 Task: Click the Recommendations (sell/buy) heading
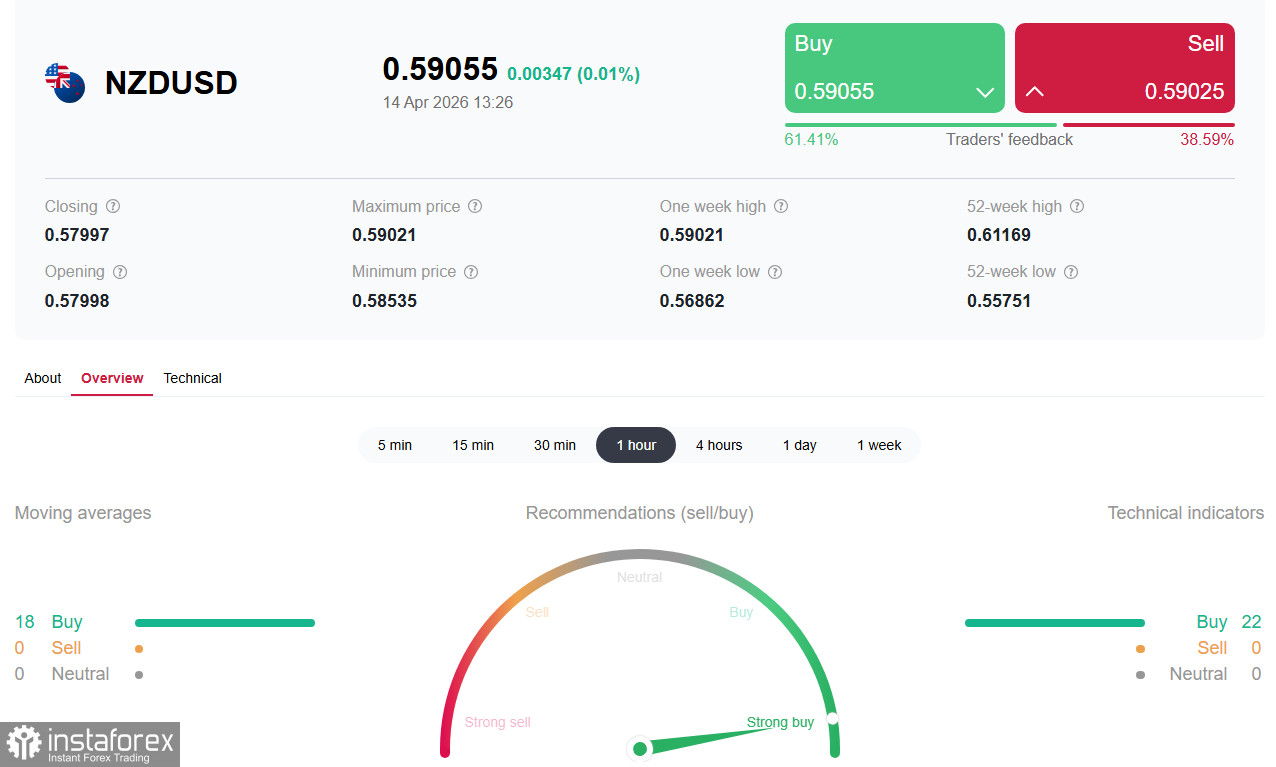640,513
